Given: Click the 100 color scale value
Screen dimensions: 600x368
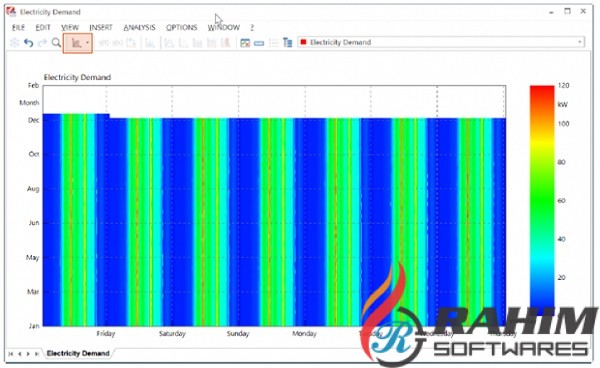Looking at the screenshot, I should point(563,124).
